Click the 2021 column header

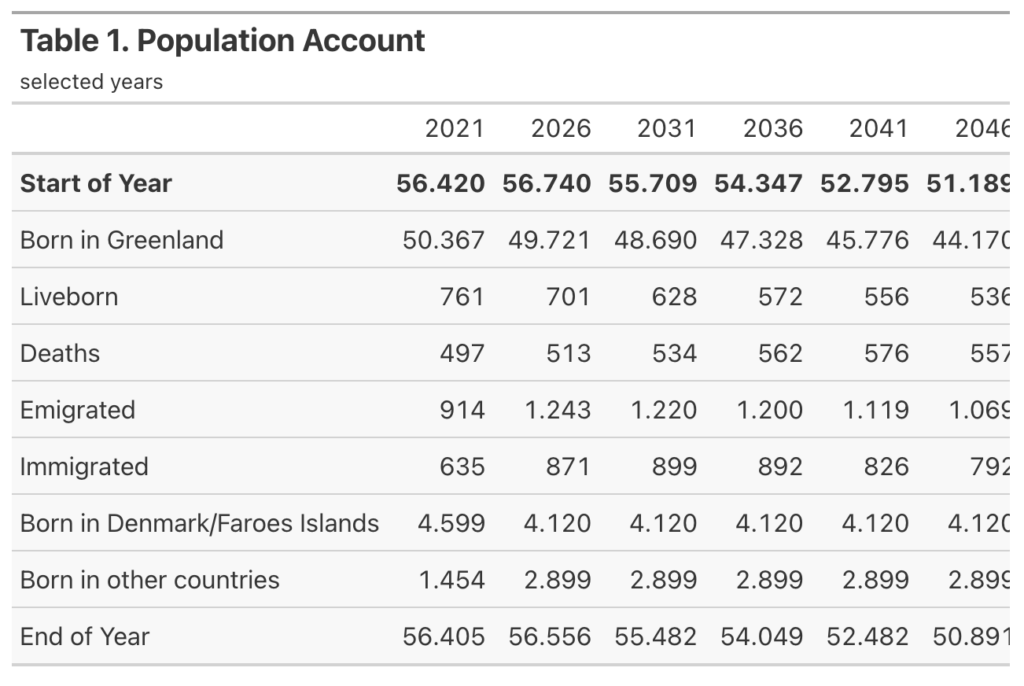[455, 129]
